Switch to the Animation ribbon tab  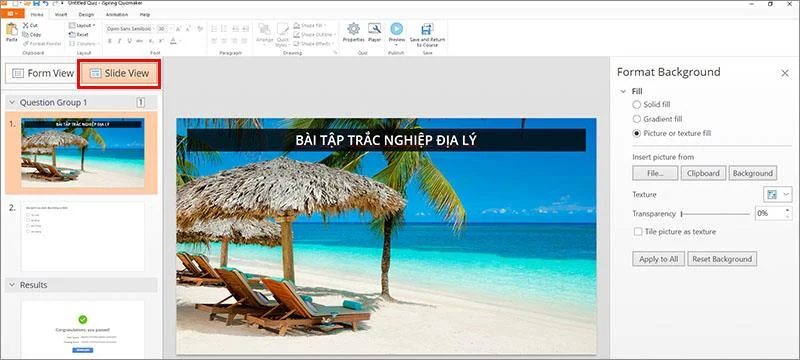(117, 14)
